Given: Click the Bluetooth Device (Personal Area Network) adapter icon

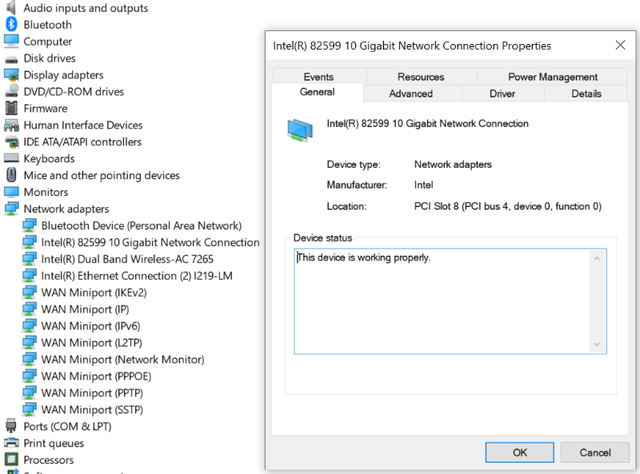Looking at the screenshot, I should click(x=29, y=225).
